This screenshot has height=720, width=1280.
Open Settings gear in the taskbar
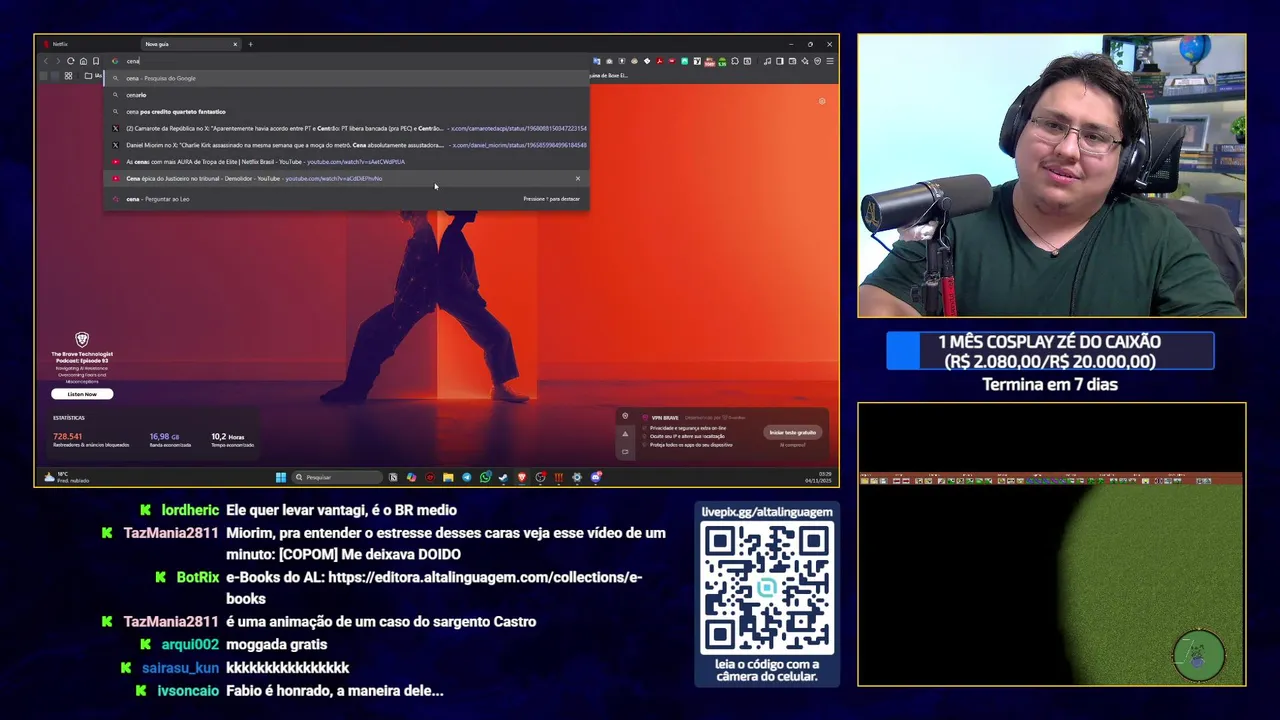(577, 477)
